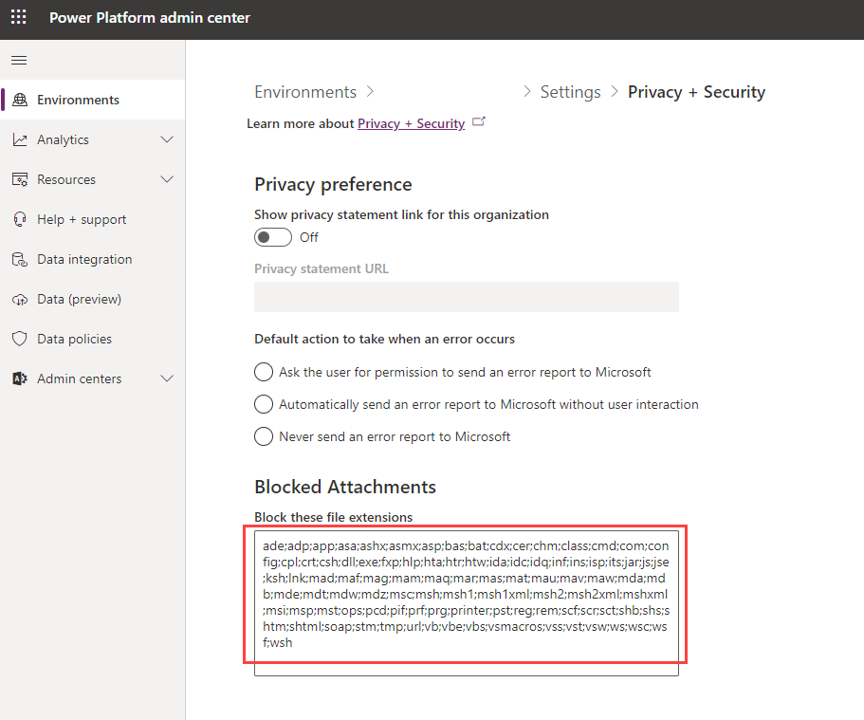
Task: Click the Blocked Attachments heading
Action: tap(345, 487)
